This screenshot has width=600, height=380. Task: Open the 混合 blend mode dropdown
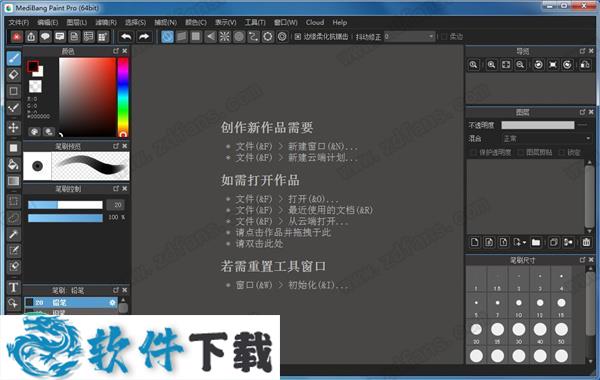[x=546, y=139]
